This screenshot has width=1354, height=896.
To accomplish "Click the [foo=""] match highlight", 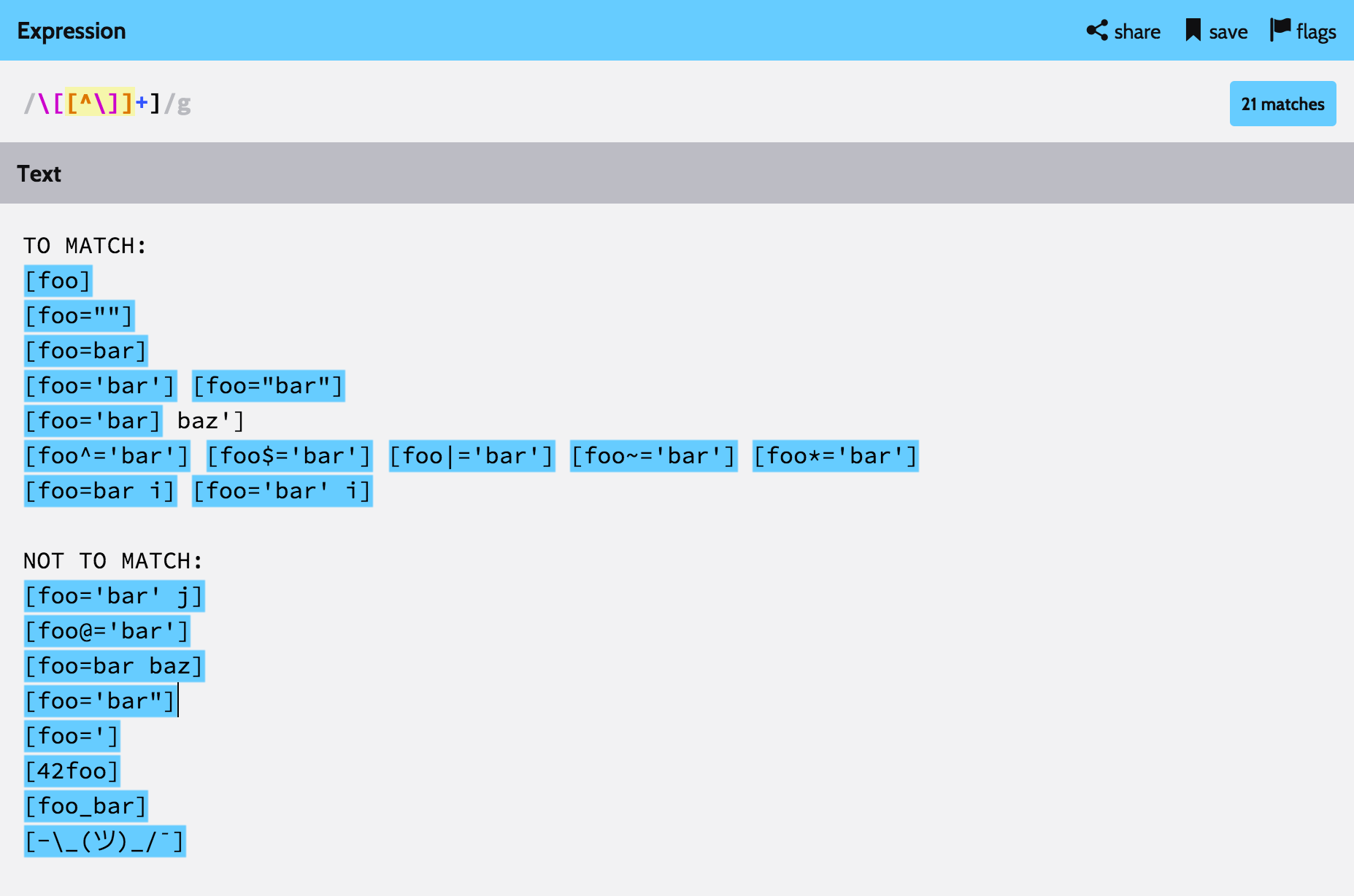I will point(79,316).
